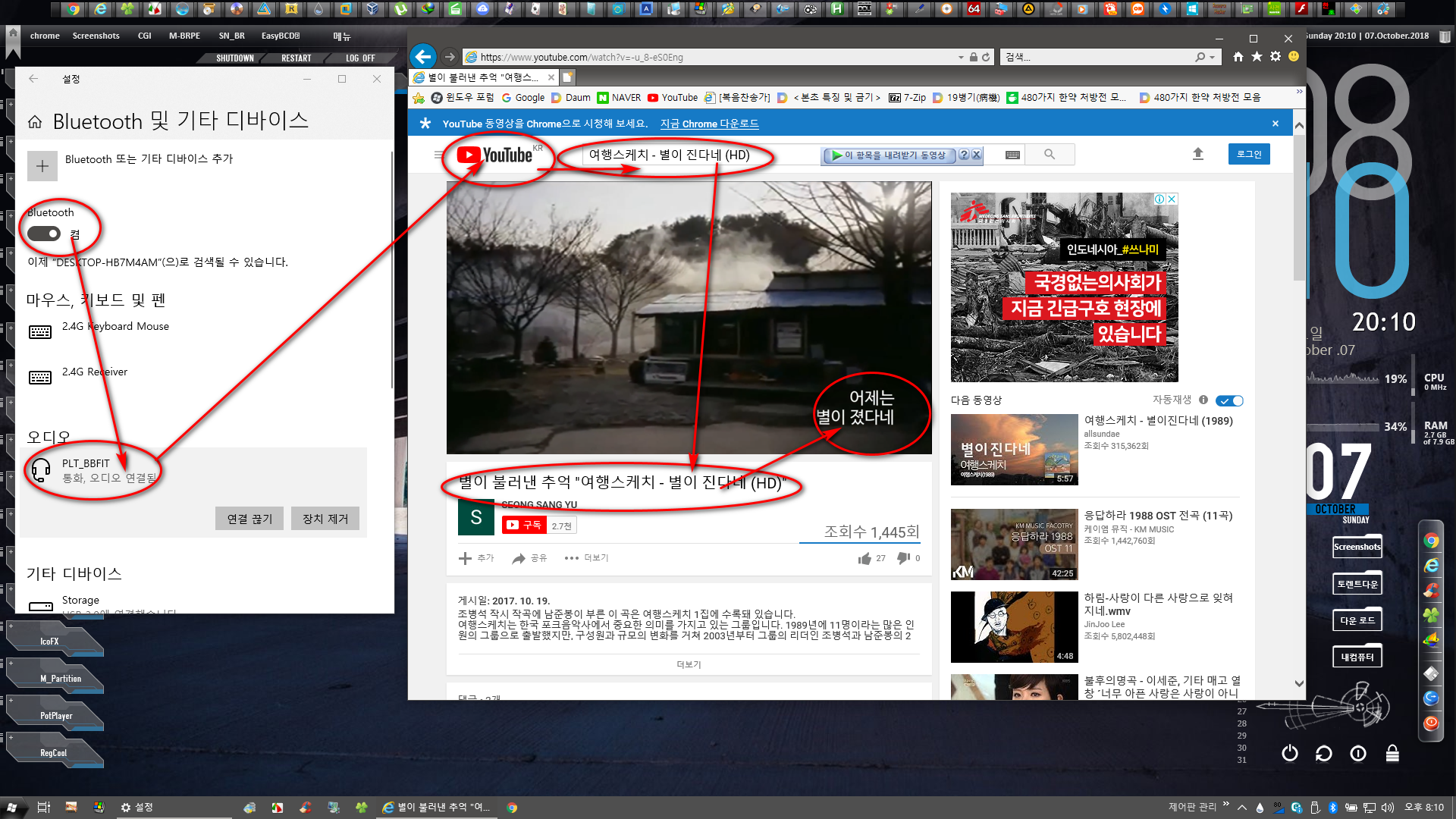Click 연결 끊기 disconnect button
This screenshot has height=819, width=1456.
[x=249, y=519]
